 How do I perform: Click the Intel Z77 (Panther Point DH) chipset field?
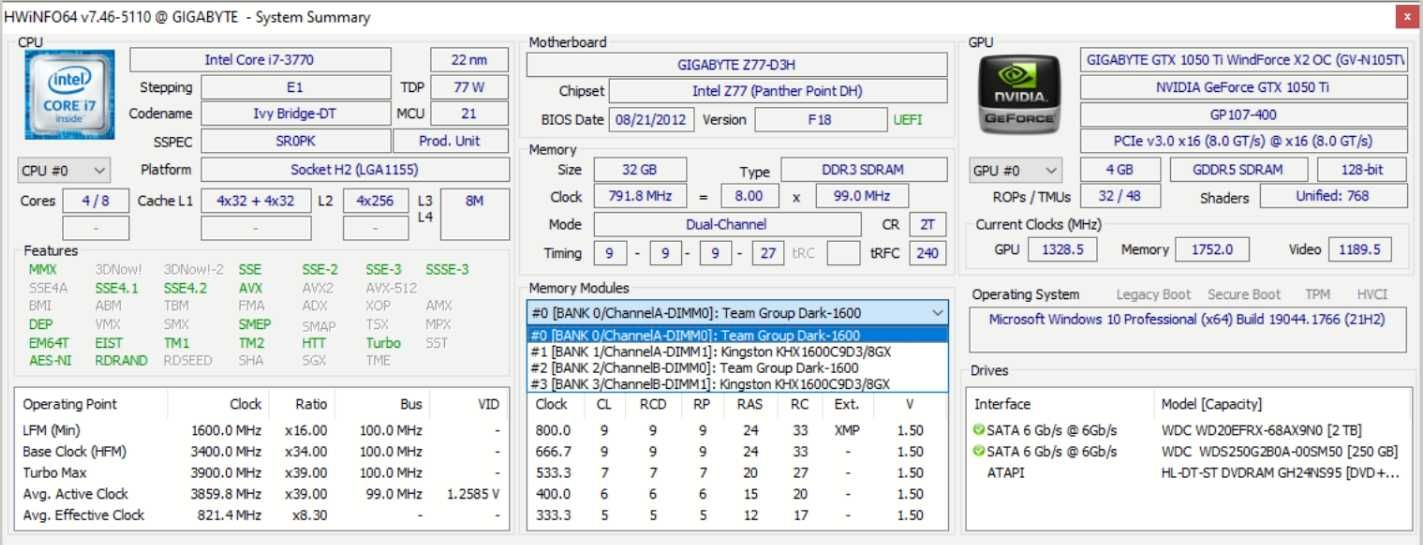point(778,91)
